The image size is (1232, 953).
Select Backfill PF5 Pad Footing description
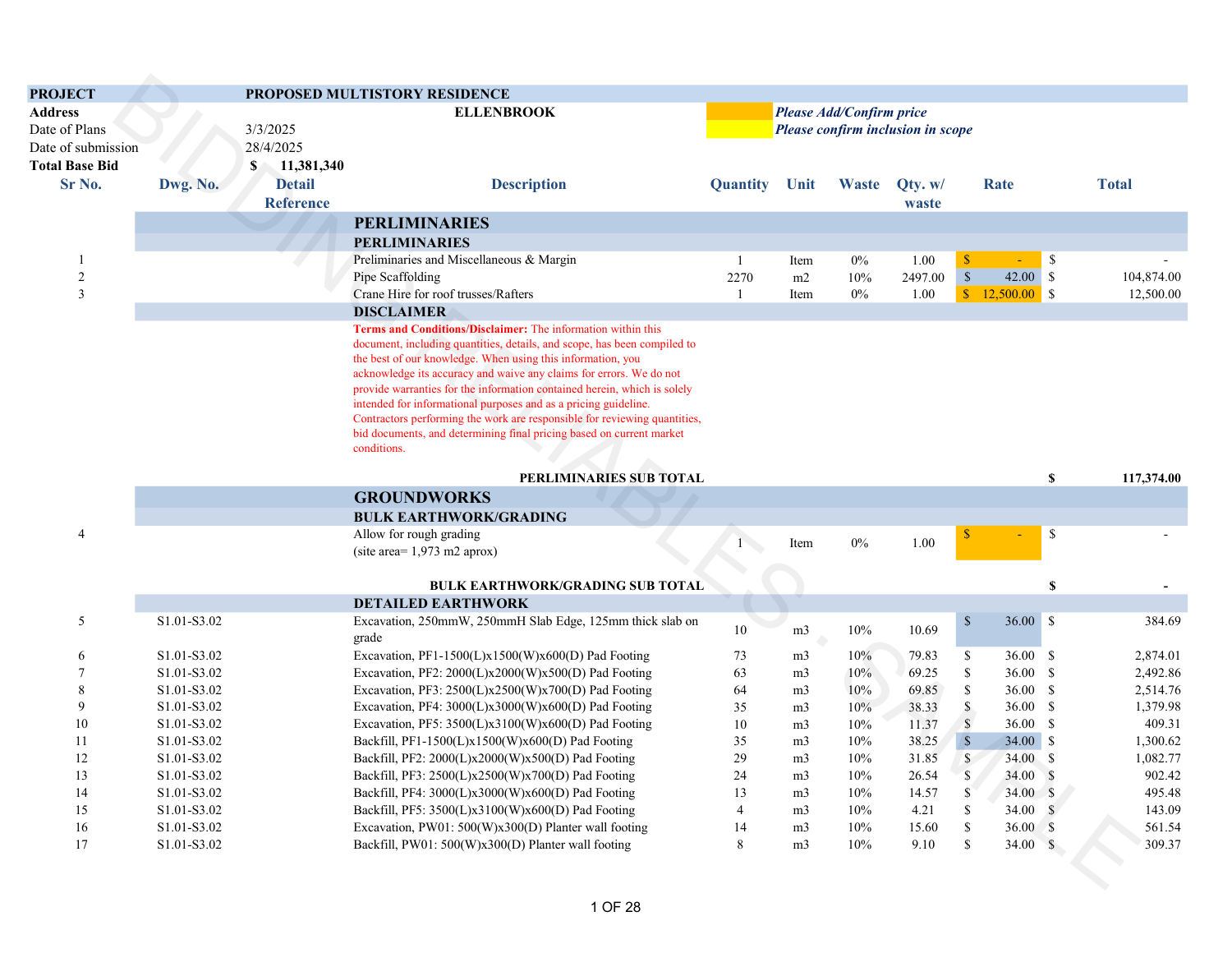point(494,810)
